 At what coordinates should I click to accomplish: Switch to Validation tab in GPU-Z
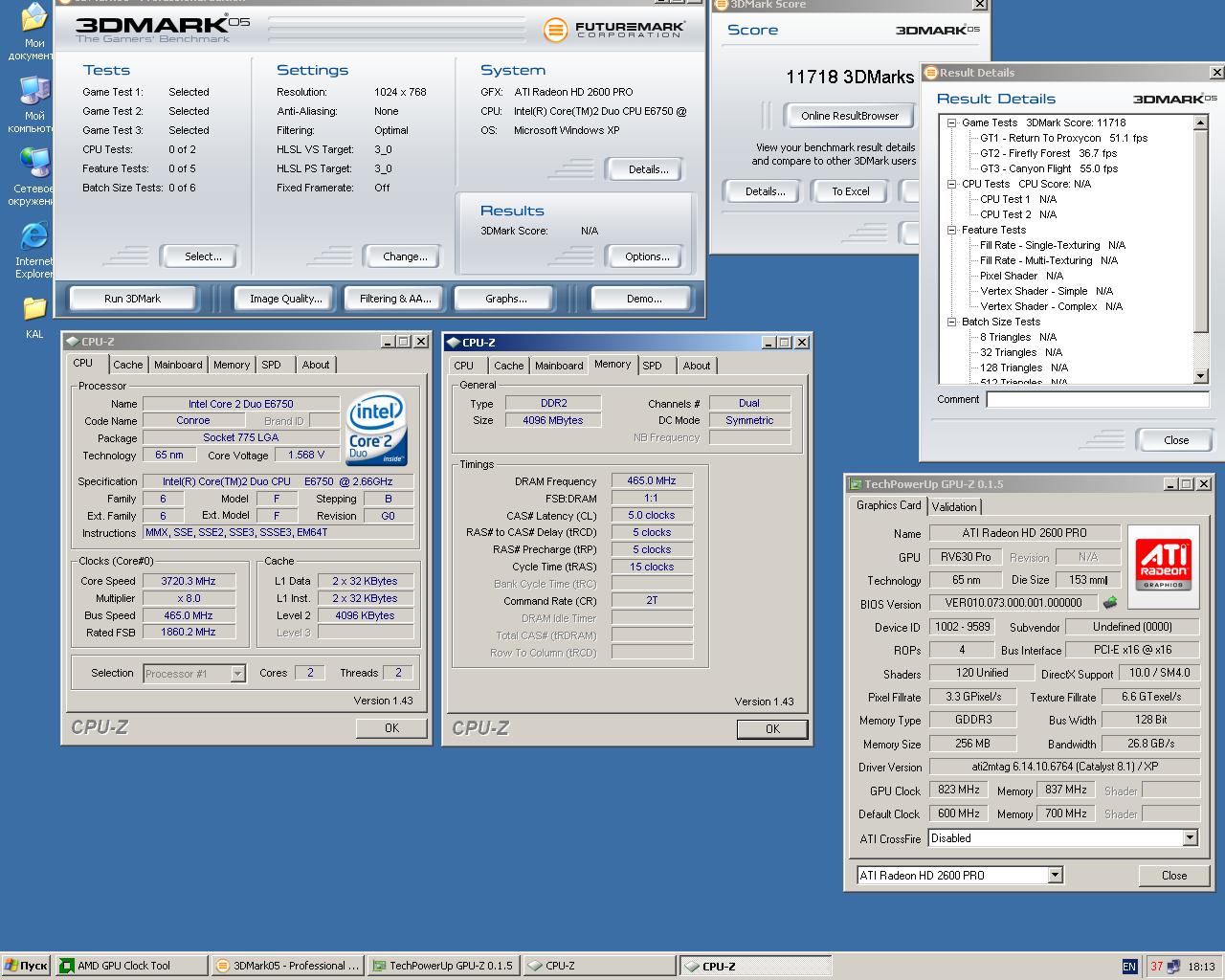[954, 507]
